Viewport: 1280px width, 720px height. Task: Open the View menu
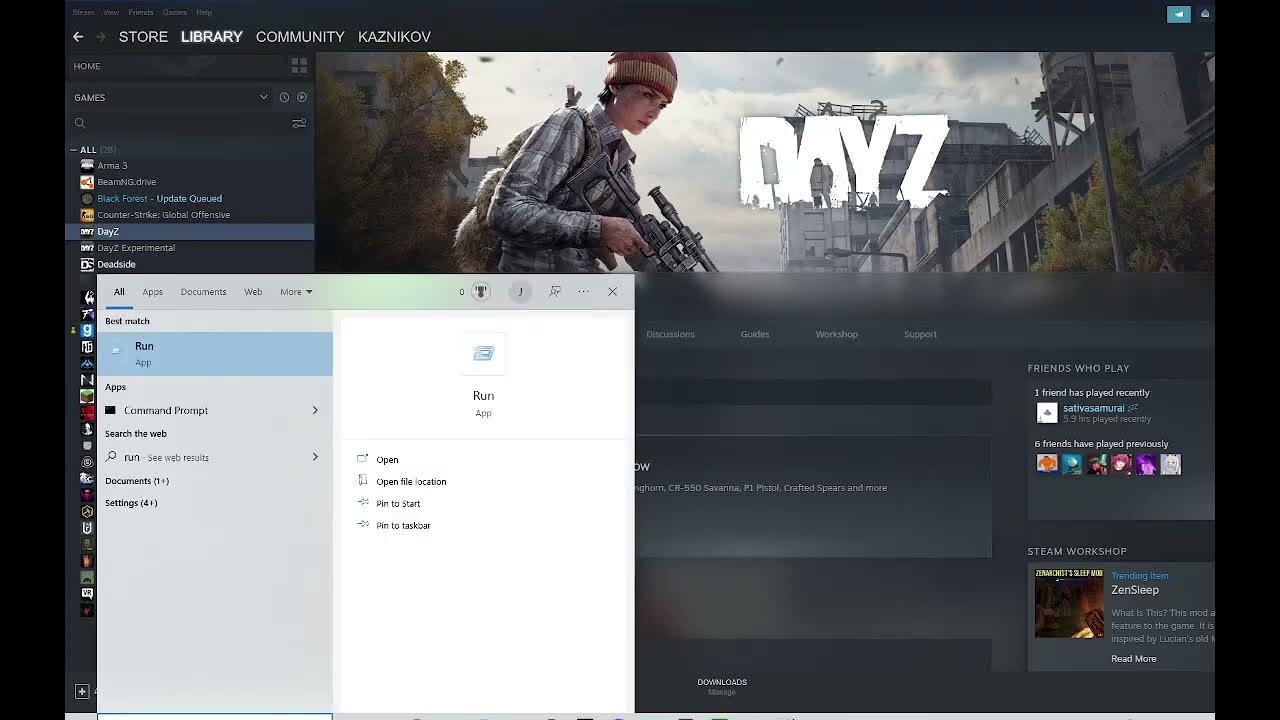[111, 12]
